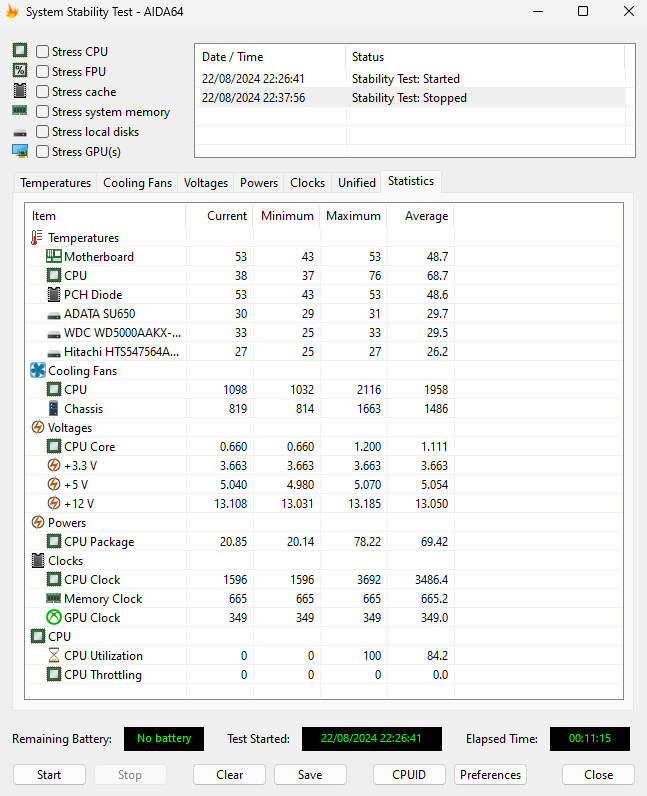Image resolution: width=647 pixels, height=796 pixels.
Task: Open the Preferences dialog
Action: 490,775
